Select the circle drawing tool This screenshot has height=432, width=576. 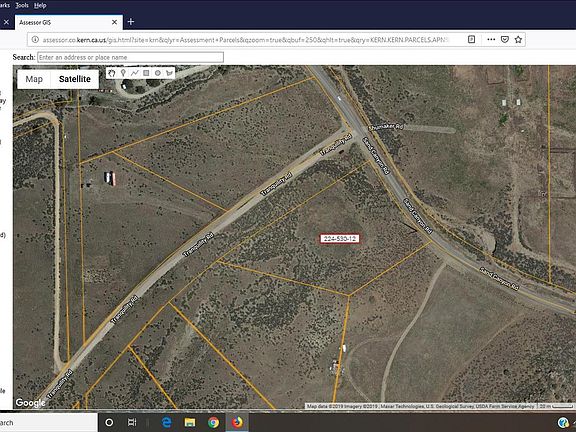(158, 73)
